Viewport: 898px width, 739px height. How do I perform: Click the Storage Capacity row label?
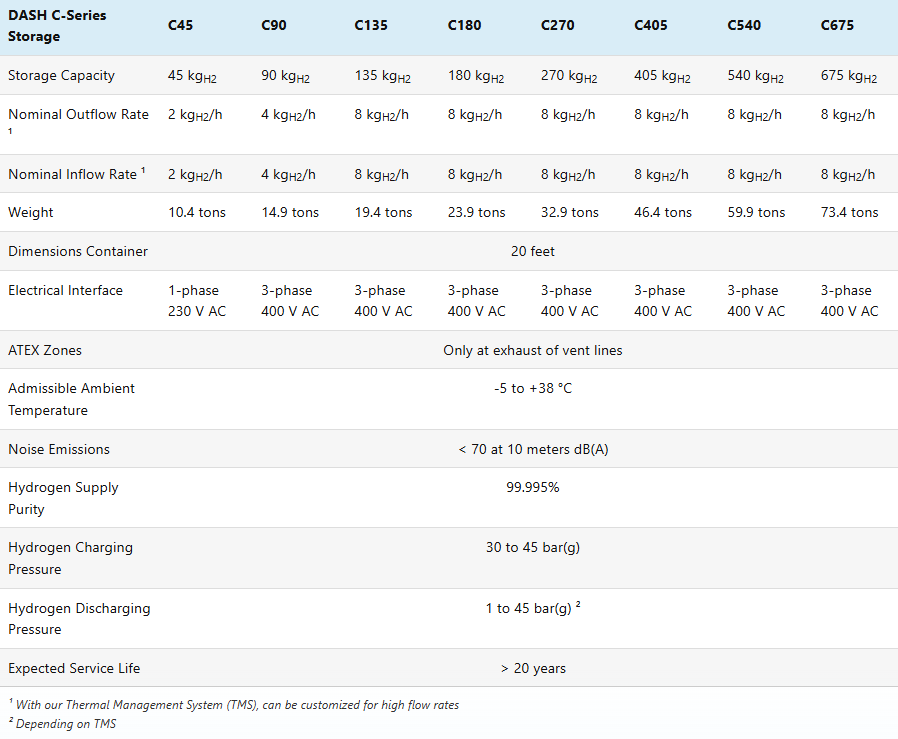click(x=61, y=75)
